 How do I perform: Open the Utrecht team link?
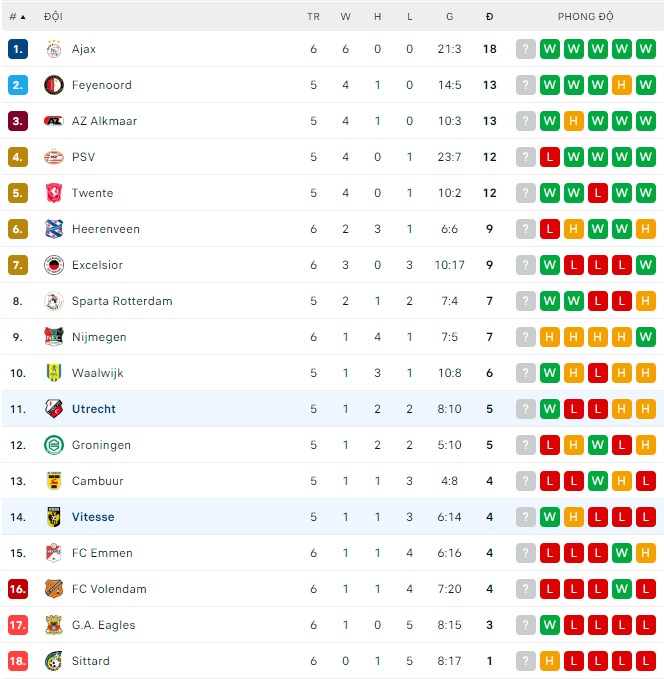click(x=94, y=409)
